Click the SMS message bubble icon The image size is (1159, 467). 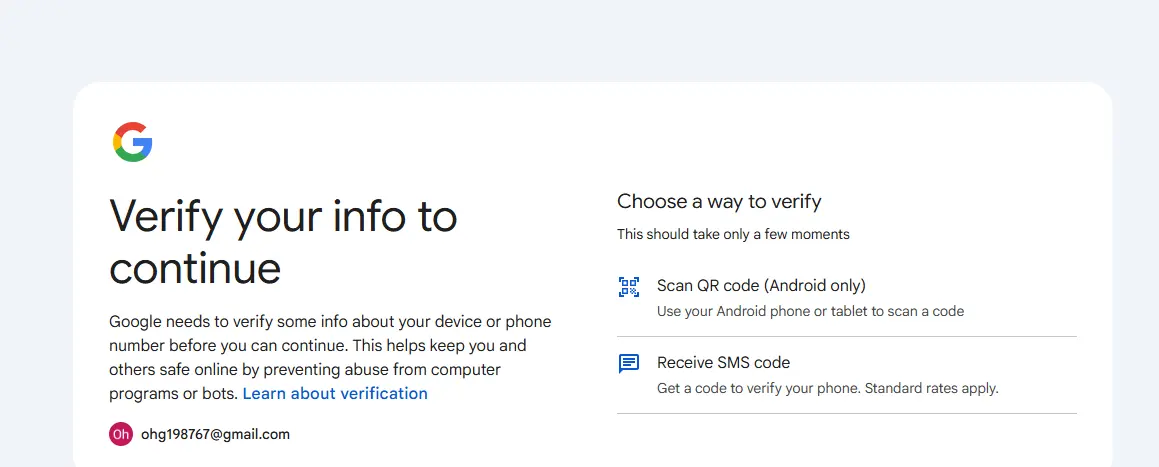[x=629, y=364]
